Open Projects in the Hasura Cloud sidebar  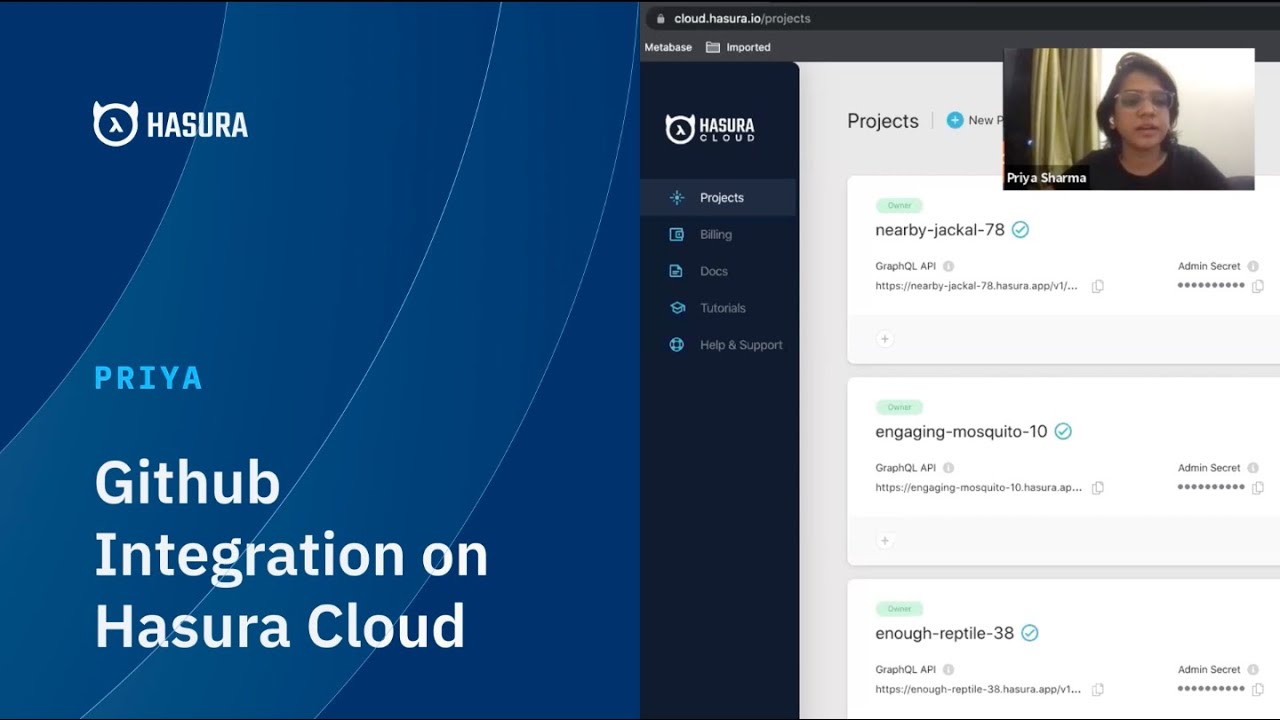pos(718,198)
